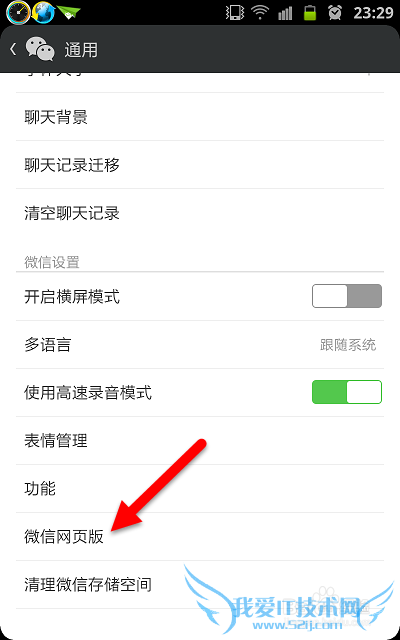Open 表情管理 entry

click(x=200, y=441)
